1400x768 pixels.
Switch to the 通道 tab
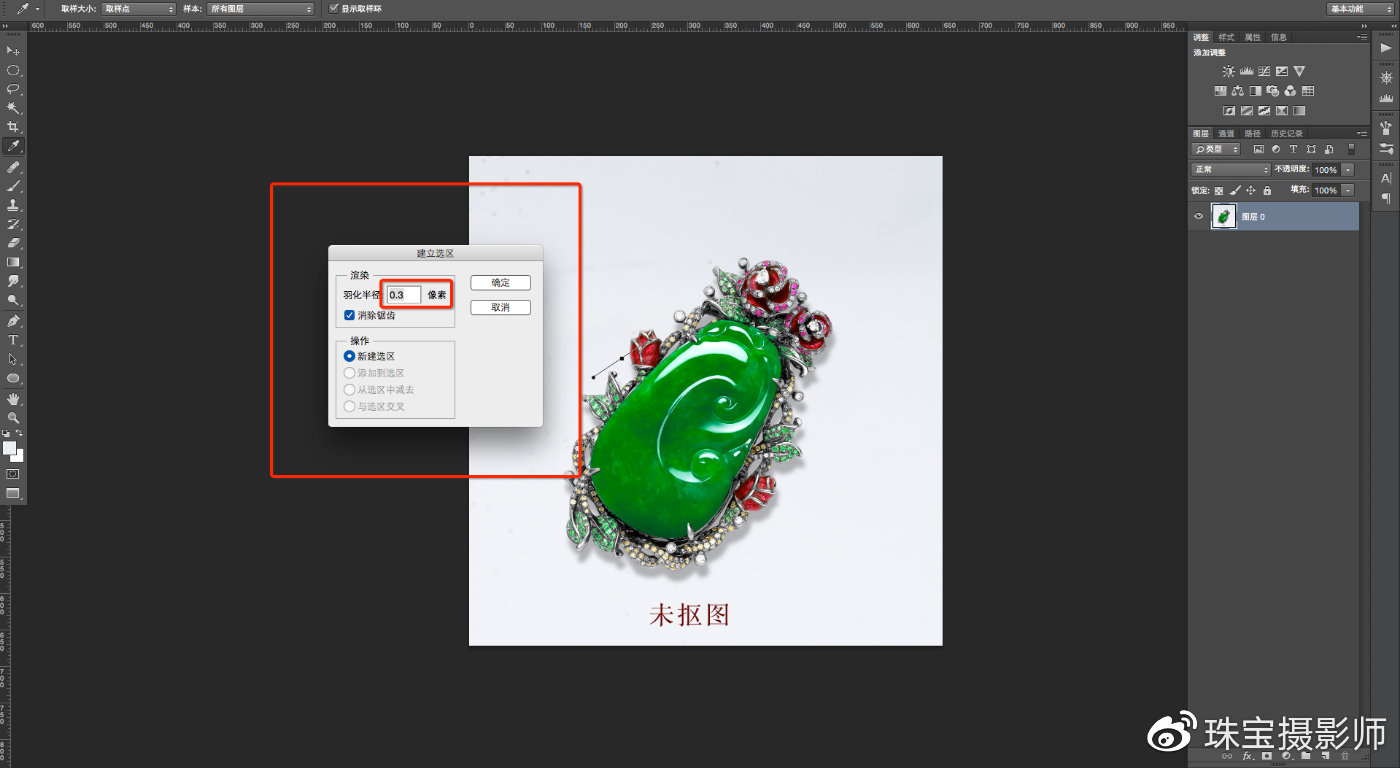coord(1226,133)
